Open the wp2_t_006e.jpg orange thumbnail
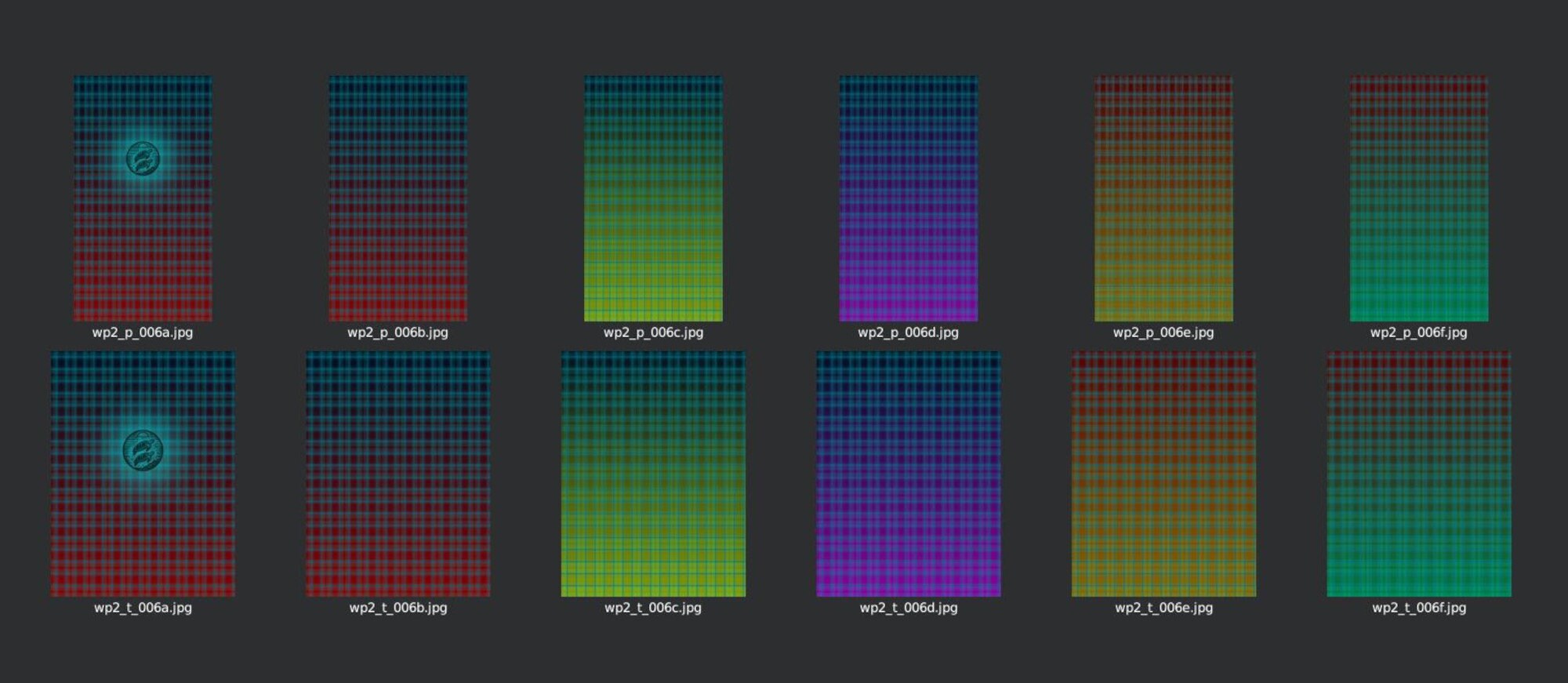Image resolution: width=1568 pixels, height=683 pixels. [1163, 474]
